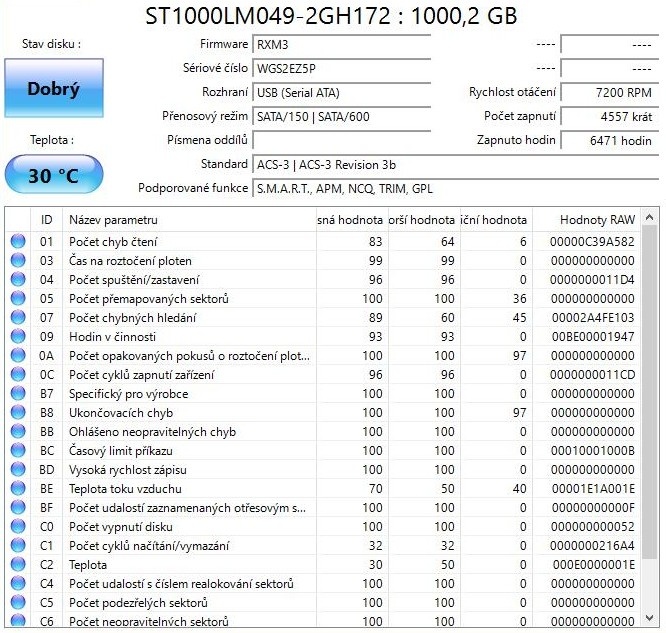Click the status circle icon for row C0
This screenshot has height=633, width=666.
18,526
